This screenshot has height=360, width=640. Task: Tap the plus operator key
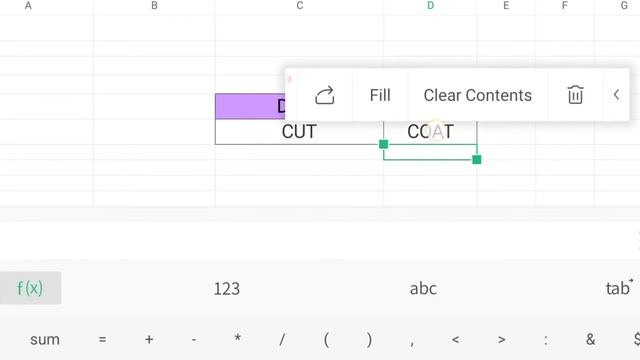click(x=149, y=340)
